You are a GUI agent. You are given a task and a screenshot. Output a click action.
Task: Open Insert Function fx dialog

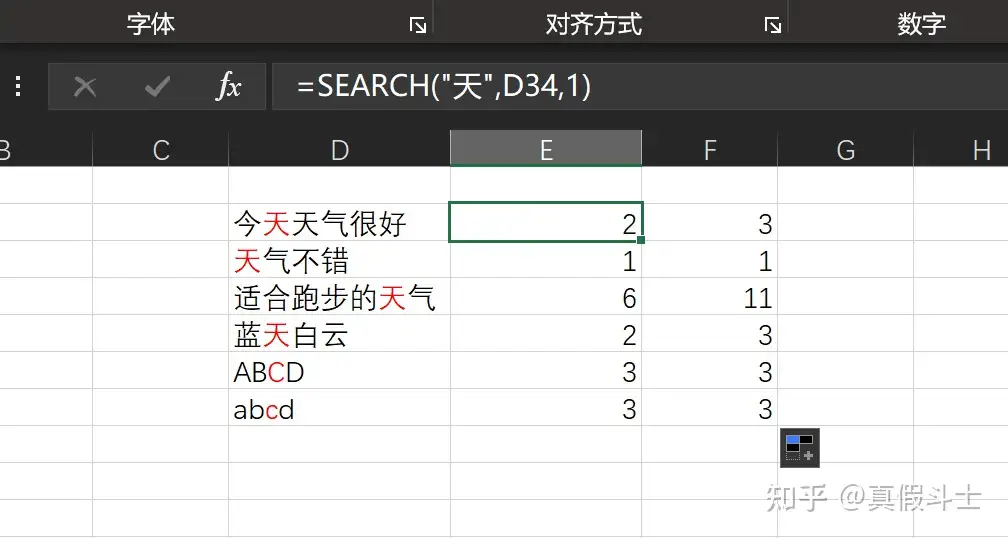tap(229, 88)
